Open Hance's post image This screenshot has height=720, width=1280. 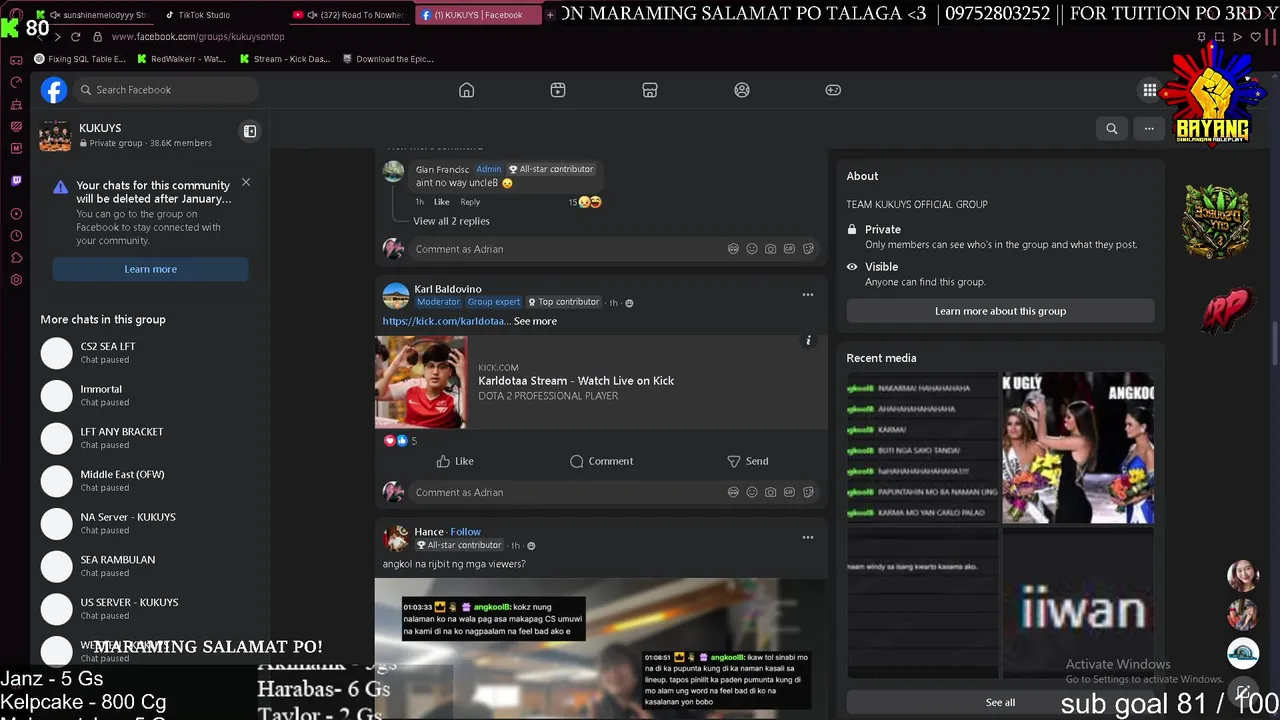pyautogui.click(x=600, y=649)
